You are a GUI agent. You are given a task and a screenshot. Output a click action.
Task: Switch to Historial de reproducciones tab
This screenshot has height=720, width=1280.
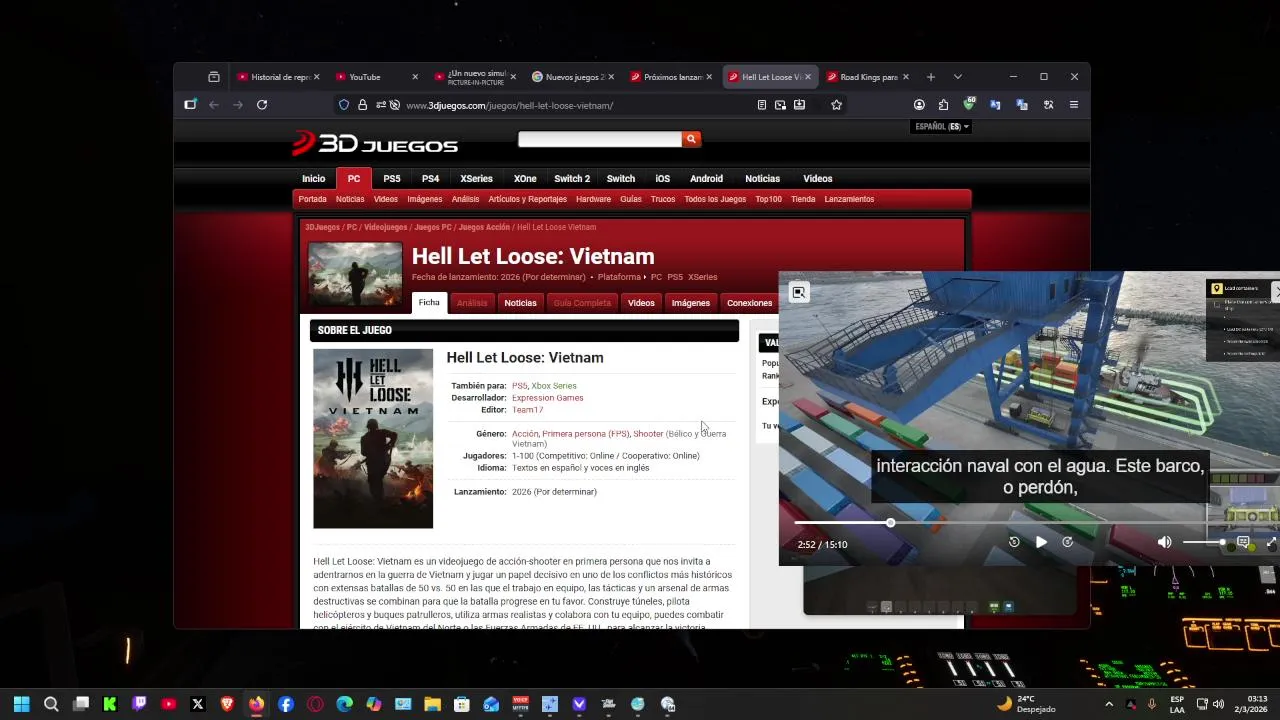click(x=277, y=77)
